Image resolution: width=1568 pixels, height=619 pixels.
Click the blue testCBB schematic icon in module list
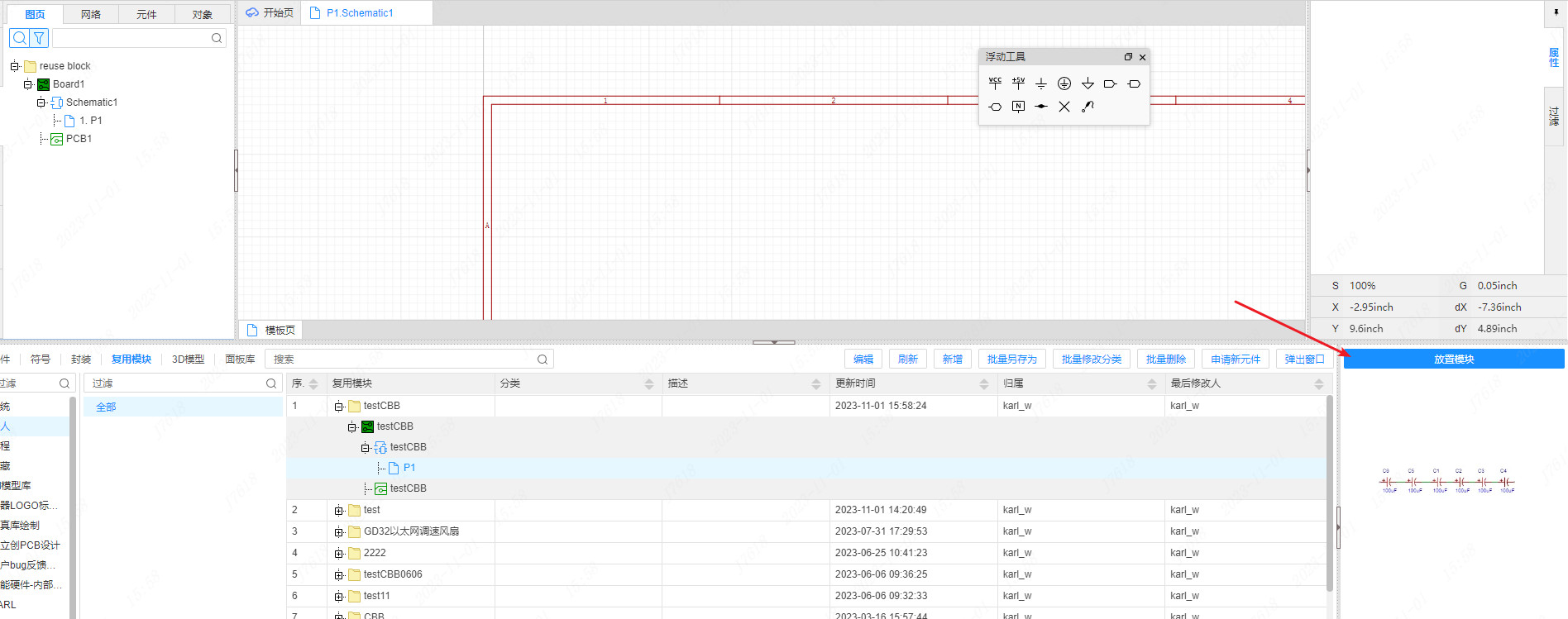pos(380,447)
